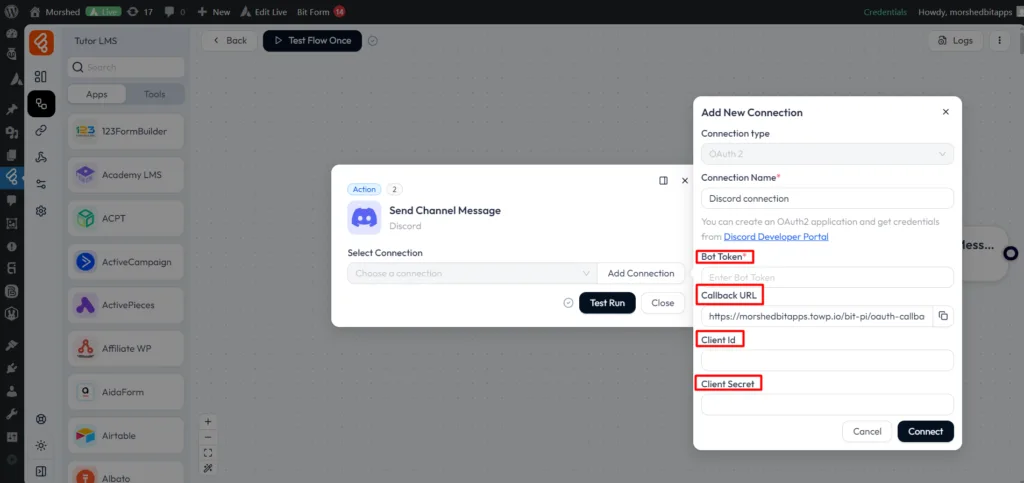Open the Logs button
Viewport: 1024px width, 483px height.
click(955, 40)
